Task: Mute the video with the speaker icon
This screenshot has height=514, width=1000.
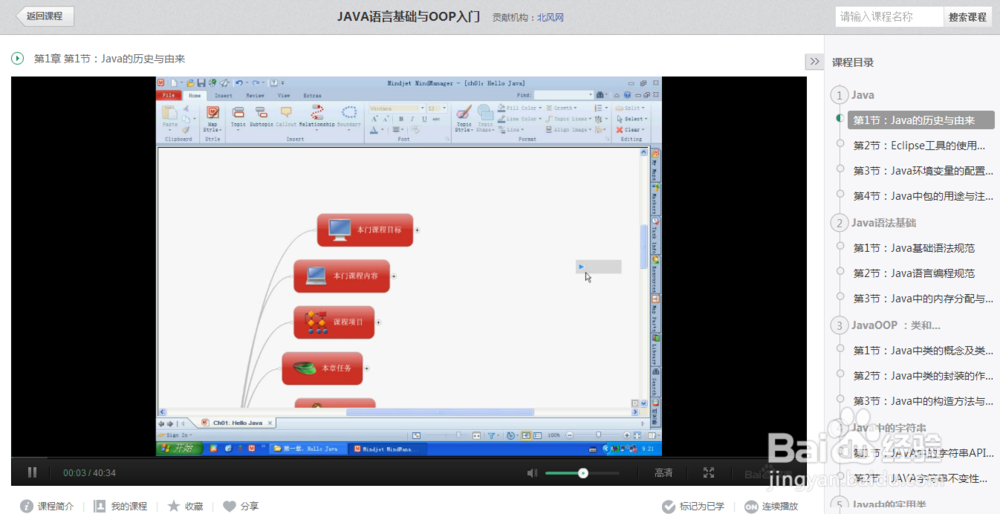Action: [x=533, y=473]
